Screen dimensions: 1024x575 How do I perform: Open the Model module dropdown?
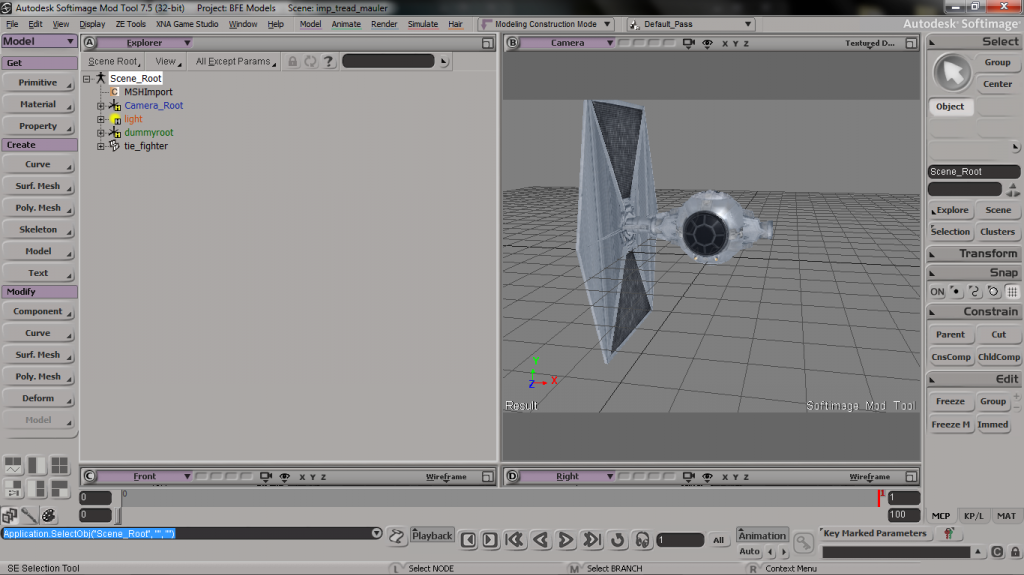click(x=39, y=41)
